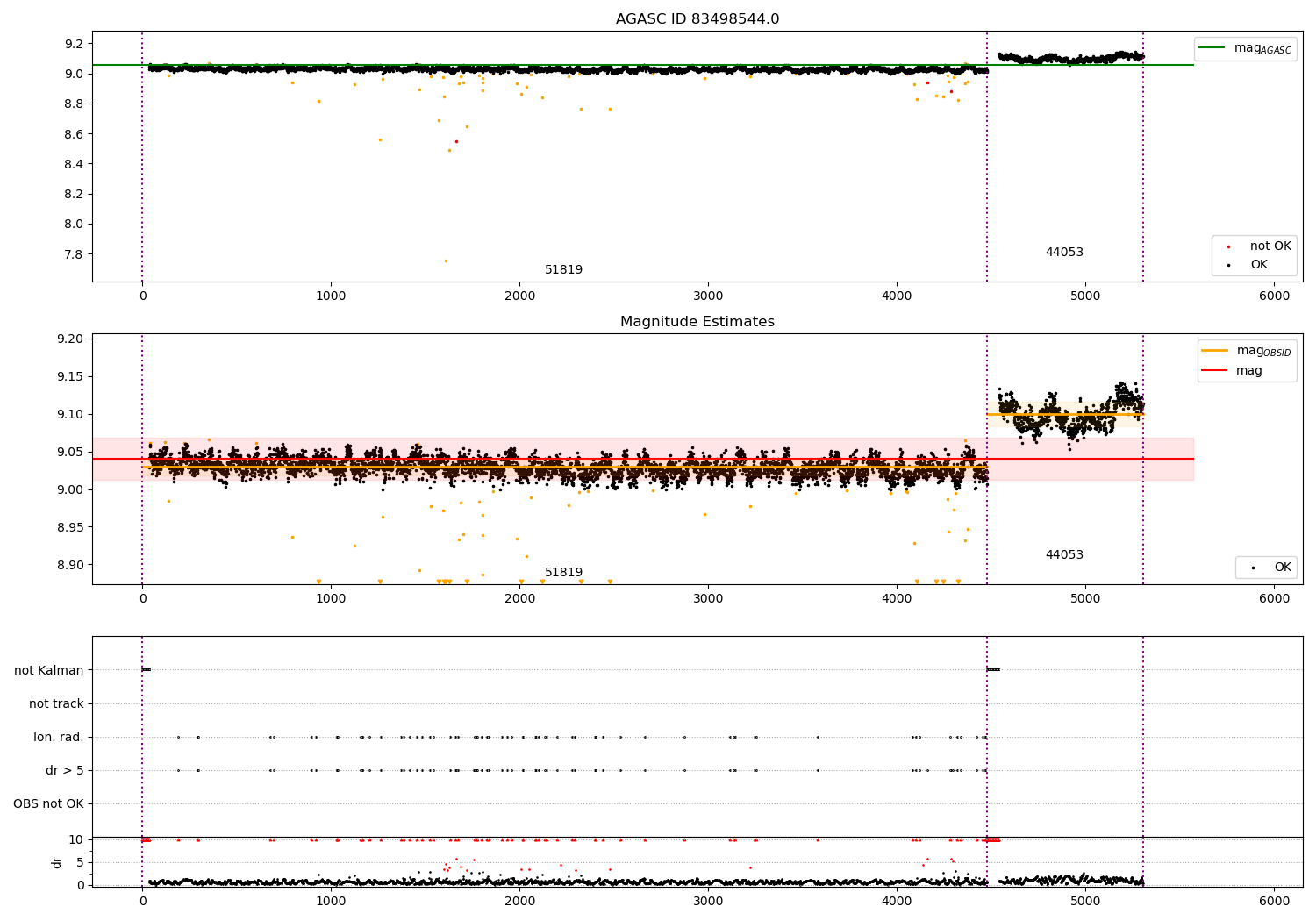Click the mag OBSID legend label

coord(1263,351)
